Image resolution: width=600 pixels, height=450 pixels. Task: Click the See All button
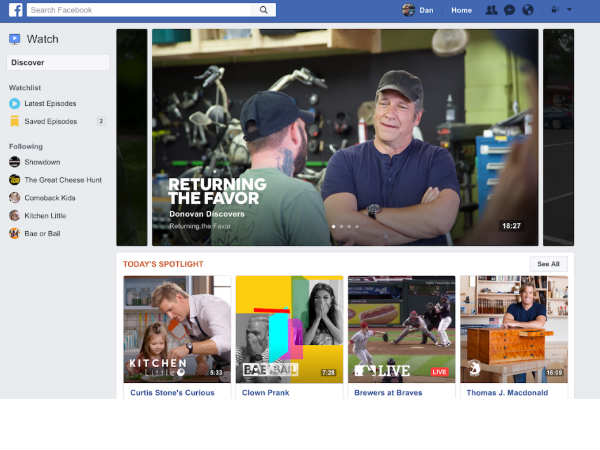pyautogui.click(x=548, y=264)
